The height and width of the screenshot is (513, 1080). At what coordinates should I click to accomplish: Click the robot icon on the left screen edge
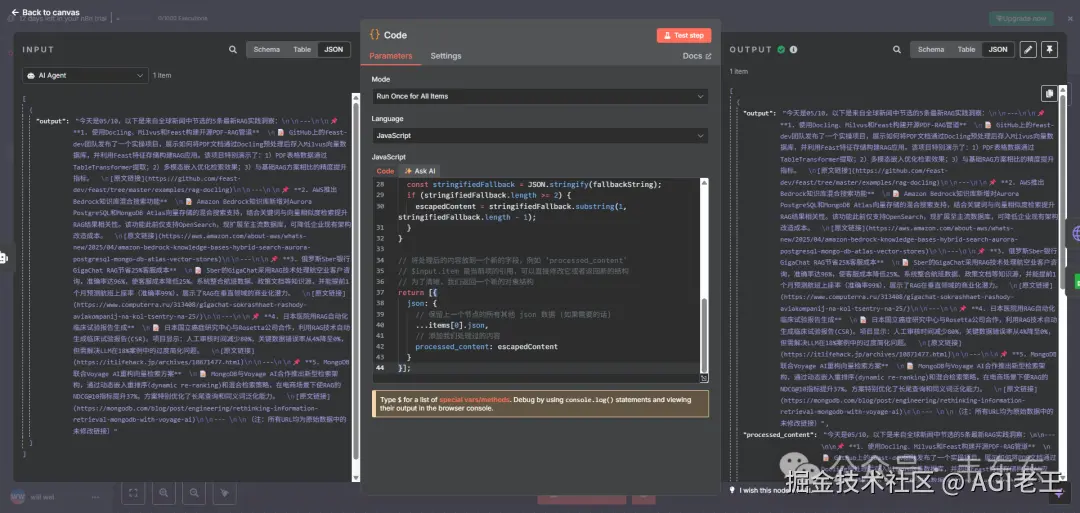pos(3,258)
